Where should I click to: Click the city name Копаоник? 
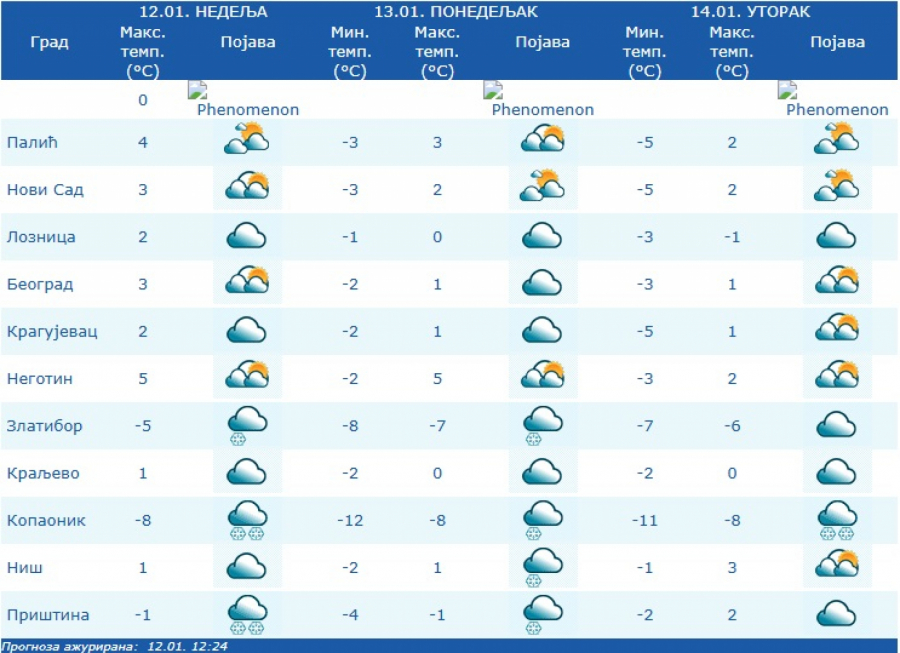tap(46, 520)
